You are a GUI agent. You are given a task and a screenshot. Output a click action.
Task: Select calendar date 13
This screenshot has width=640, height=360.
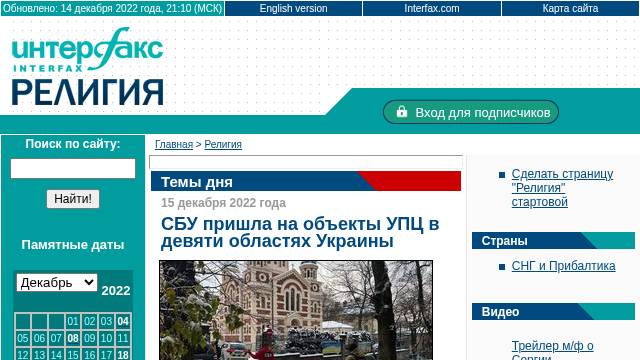pyautogui.click(x=40, y=354)
